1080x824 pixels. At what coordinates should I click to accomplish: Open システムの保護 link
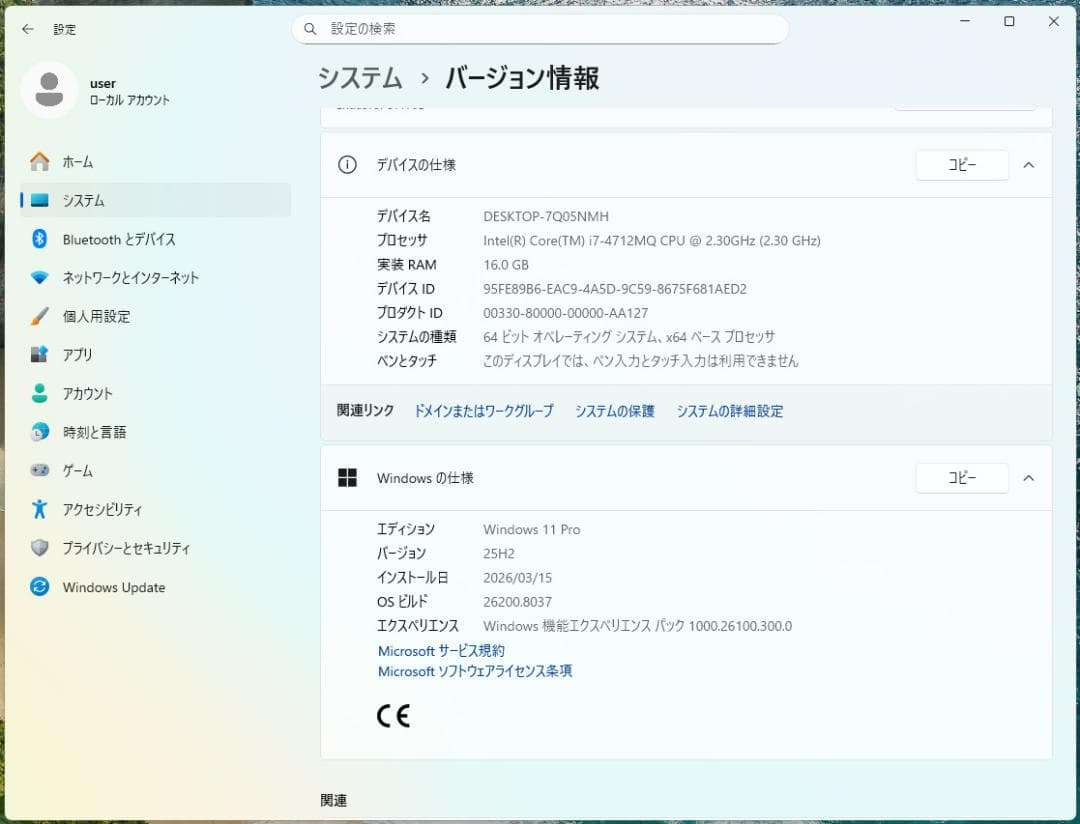[x=614, y=411]
